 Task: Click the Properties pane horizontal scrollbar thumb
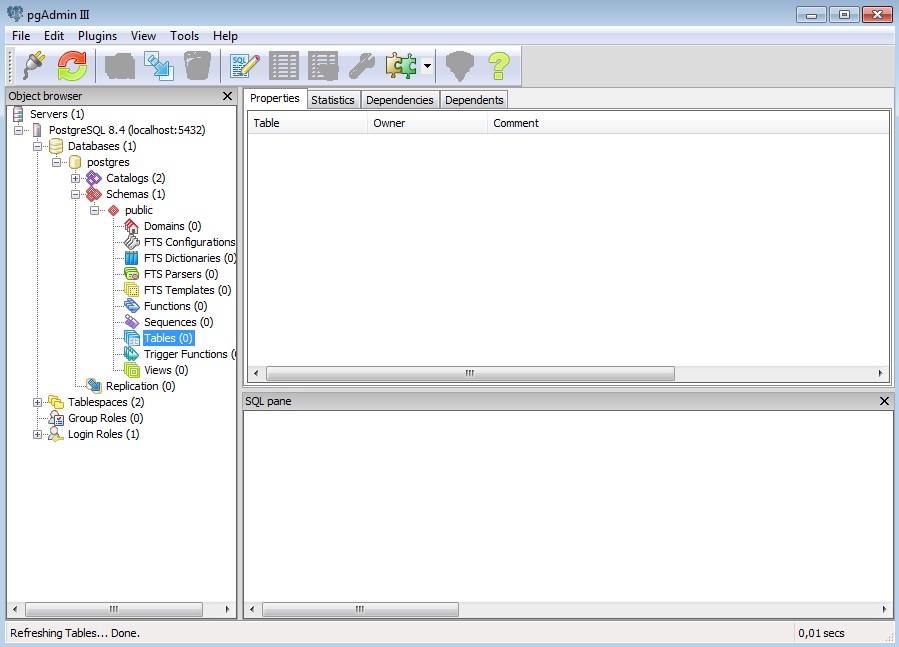(470, 373)
